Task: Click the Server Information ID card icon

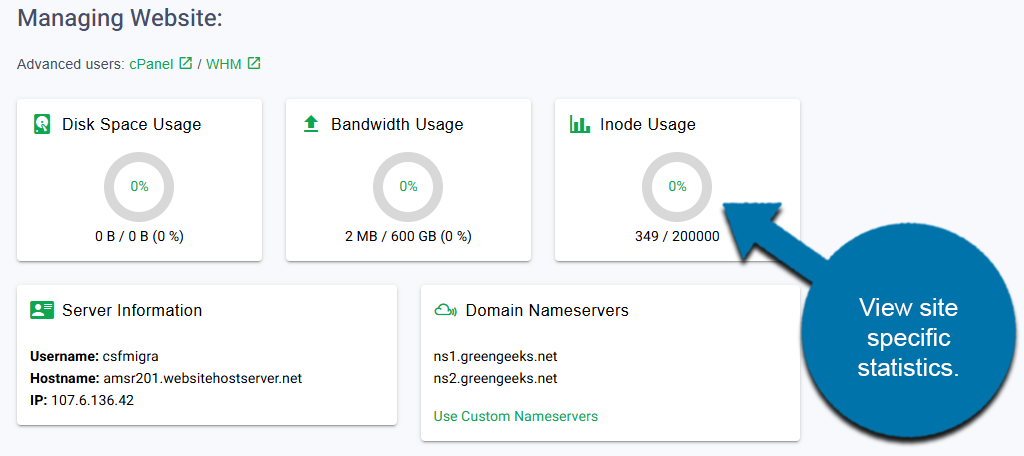Action: click(x=42, y=310)
